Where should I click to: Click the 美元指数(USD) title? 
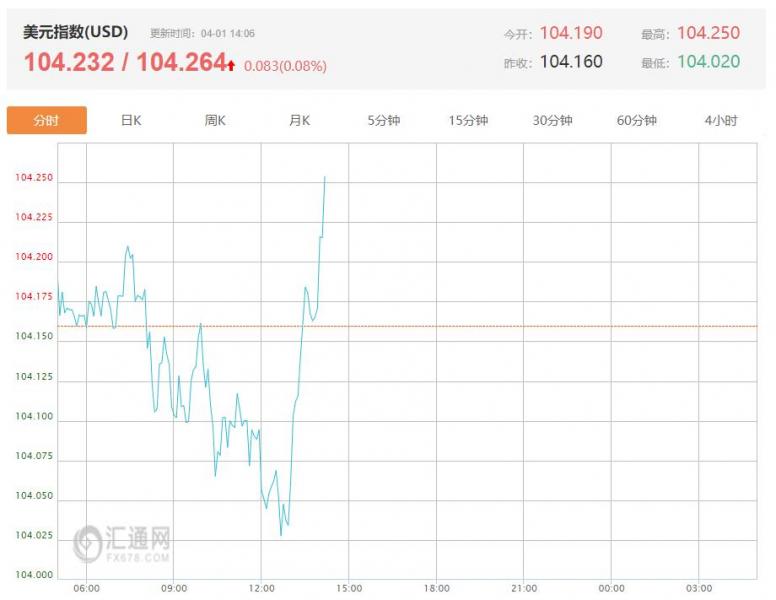76,32
